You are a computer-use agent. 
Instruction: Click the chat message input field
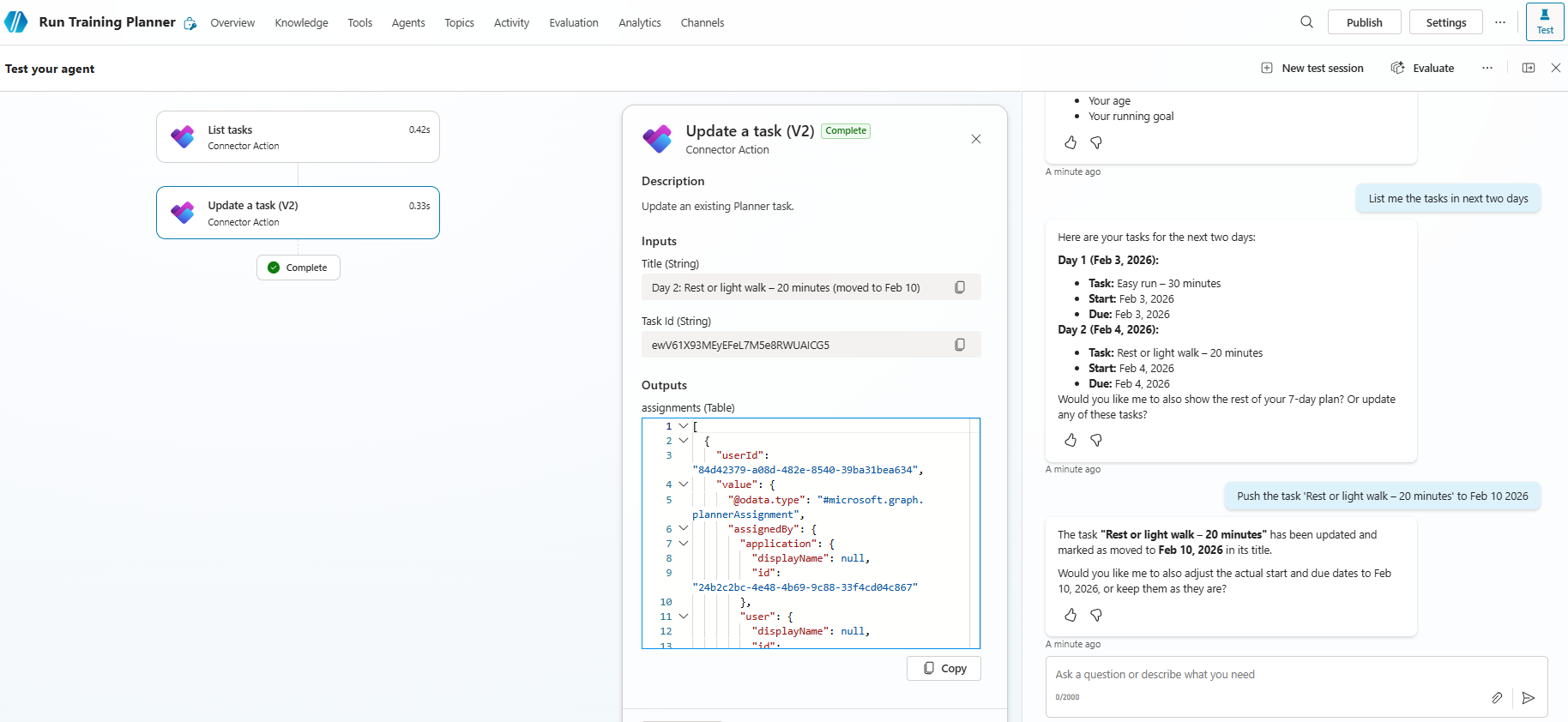1269,675
